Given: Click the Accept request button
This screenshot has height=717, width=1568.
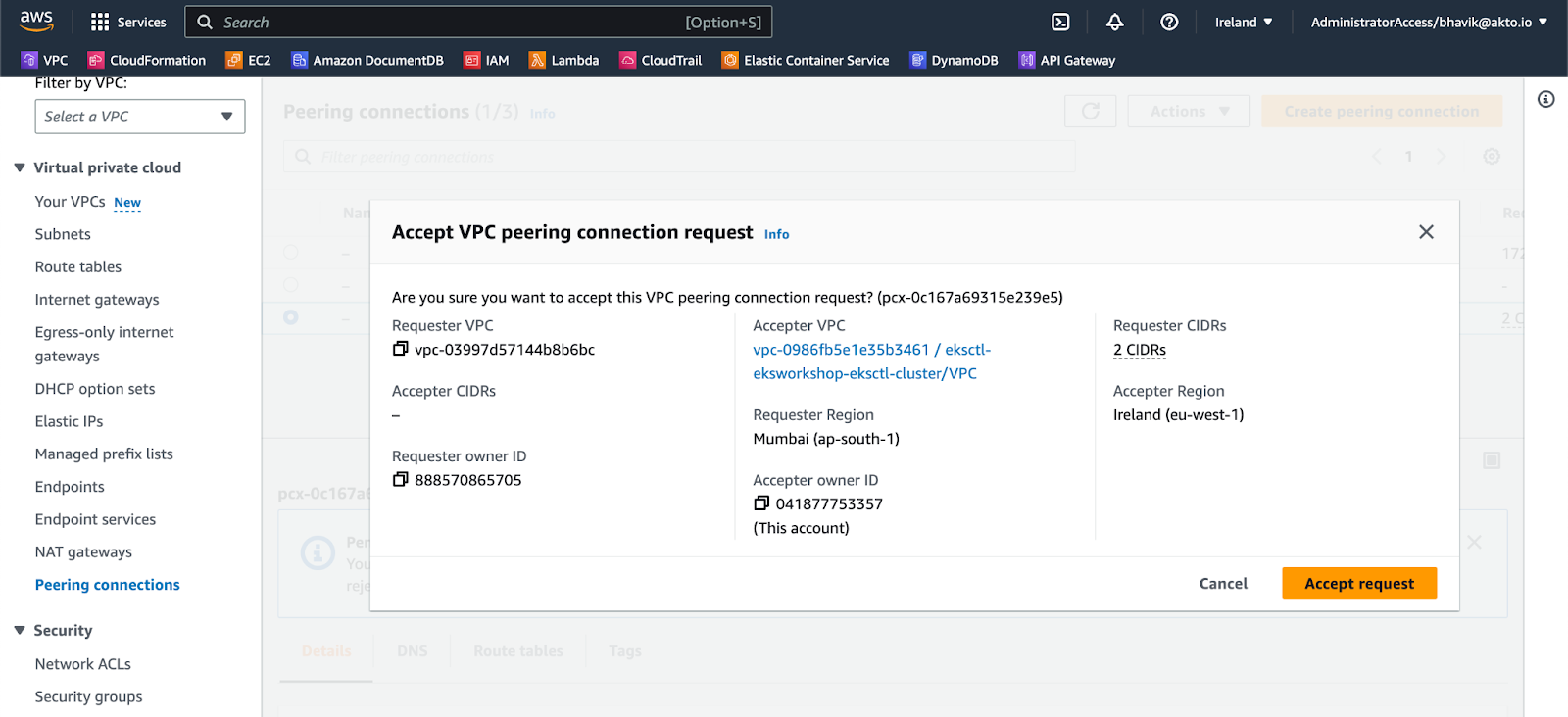Looking at the screenshot, I should pos(1359,584).
